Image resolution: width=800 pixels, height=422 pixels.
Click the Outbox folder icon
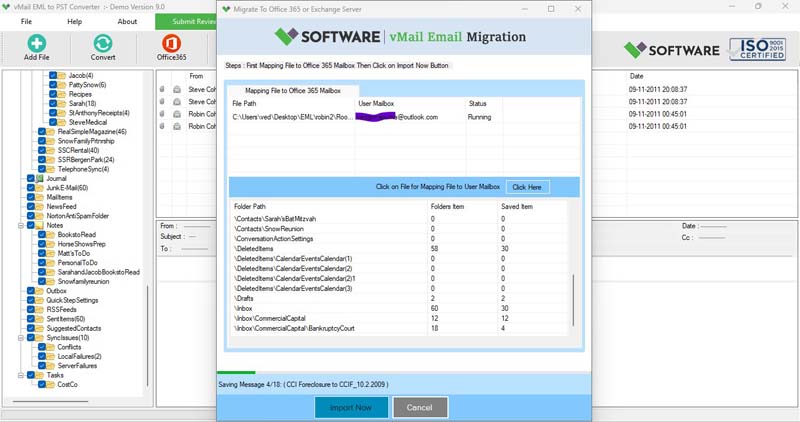40,291
